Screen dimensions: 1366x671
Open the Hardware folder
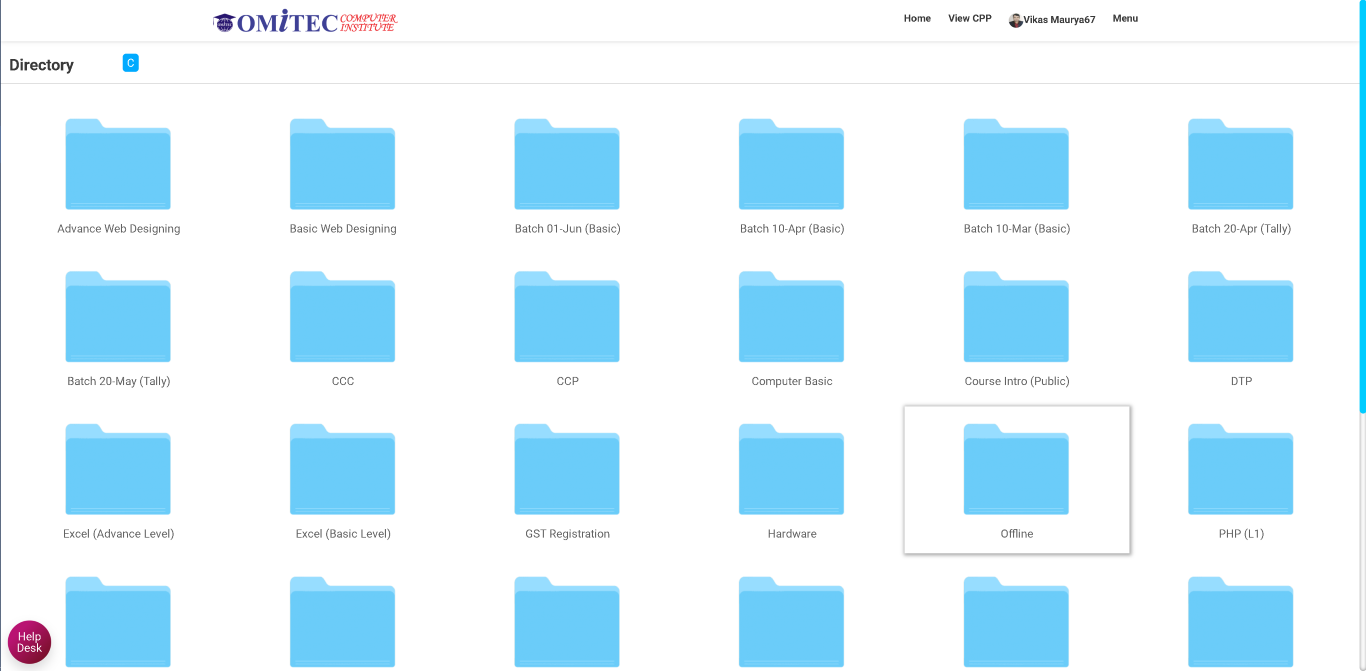click(x=791, y=470)
